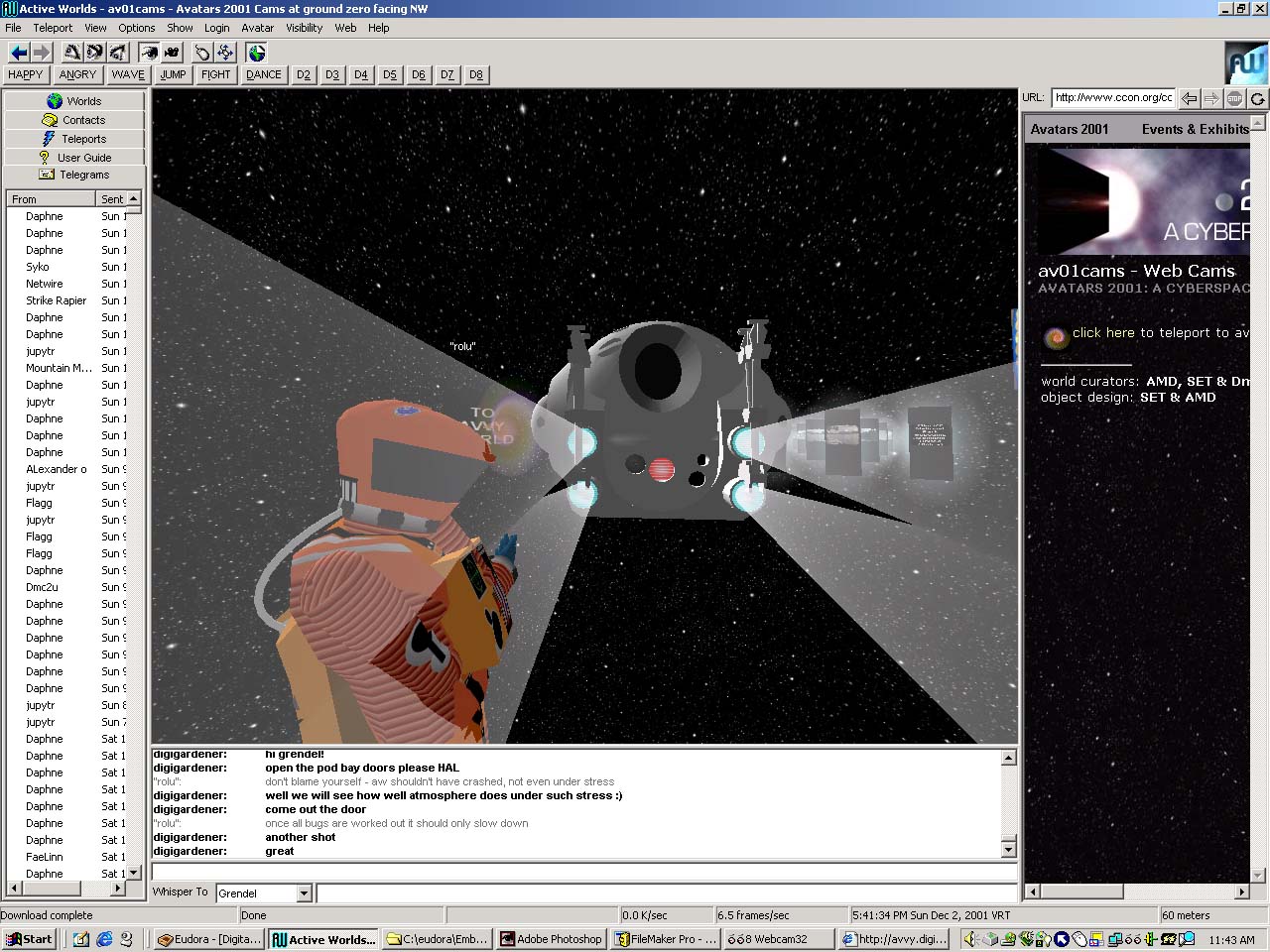The height and width of the screenshot is (952, 1270).
Task: Toggle mouse mode toolbar icon
Action: (x=202, y=53)
